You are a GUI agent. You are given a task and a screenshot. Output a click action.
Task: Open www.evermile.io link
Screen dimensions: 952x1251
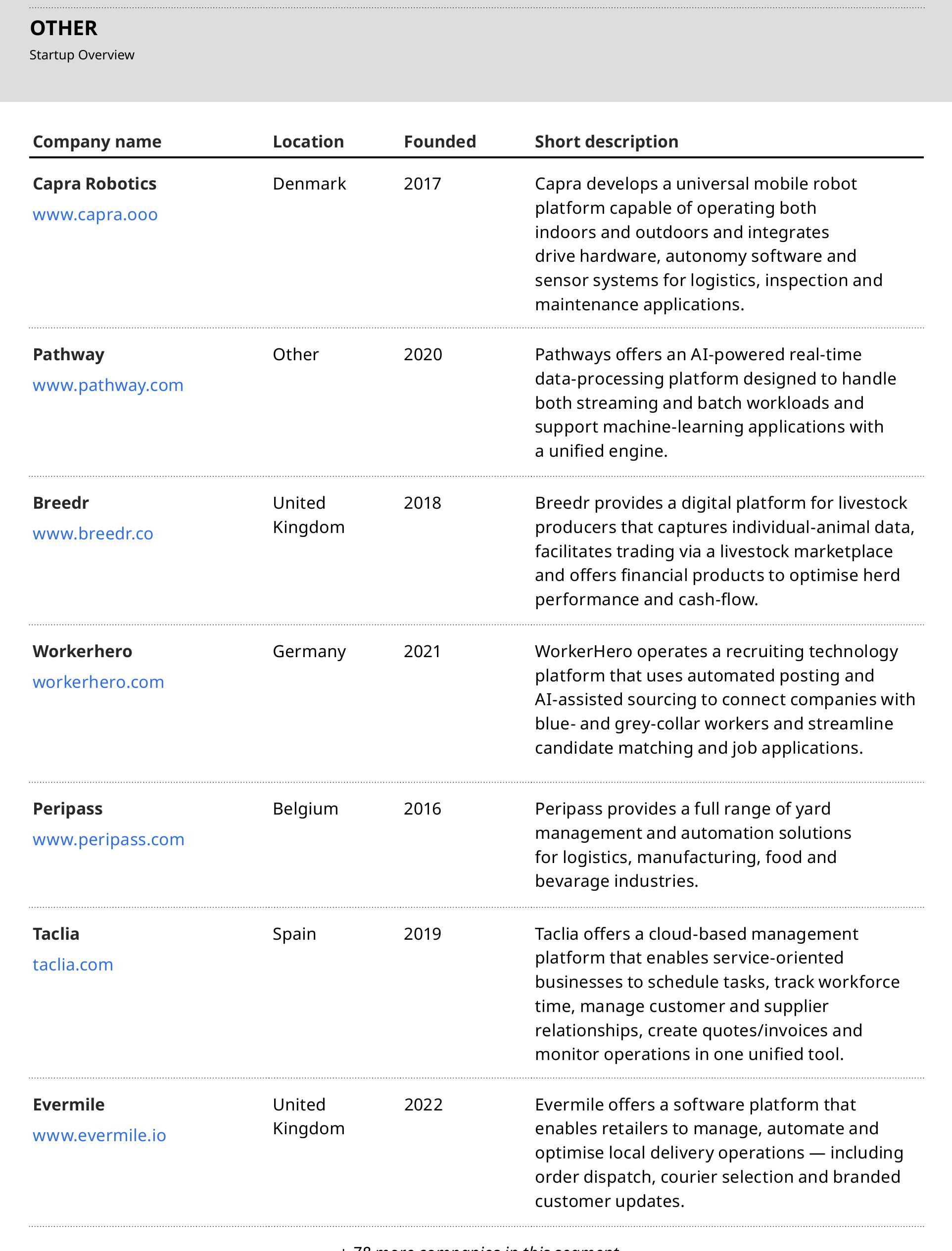tap(100, 1135)
